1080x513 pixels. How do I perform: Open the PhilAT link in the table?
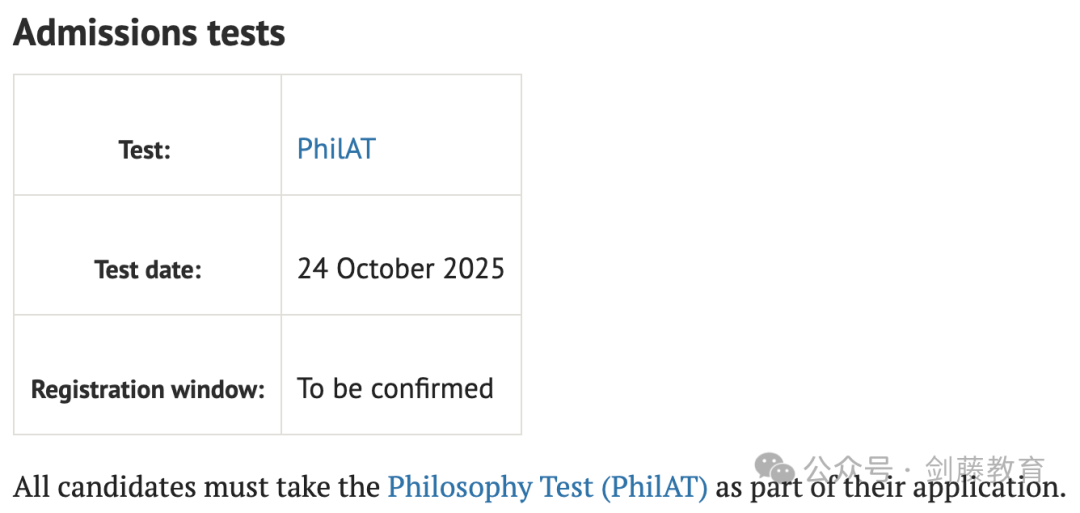pos(336,149)
